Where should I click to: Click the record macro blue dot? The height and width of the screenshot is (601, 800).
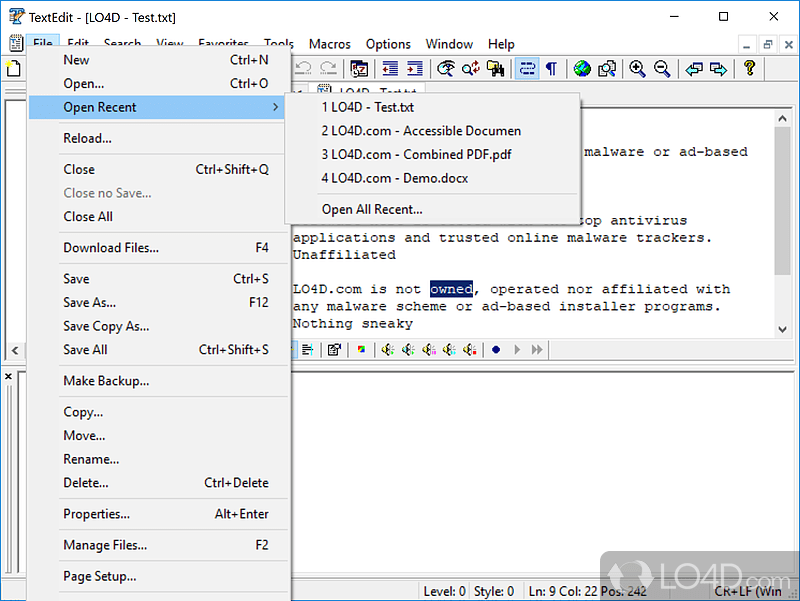tap(496, 350)
